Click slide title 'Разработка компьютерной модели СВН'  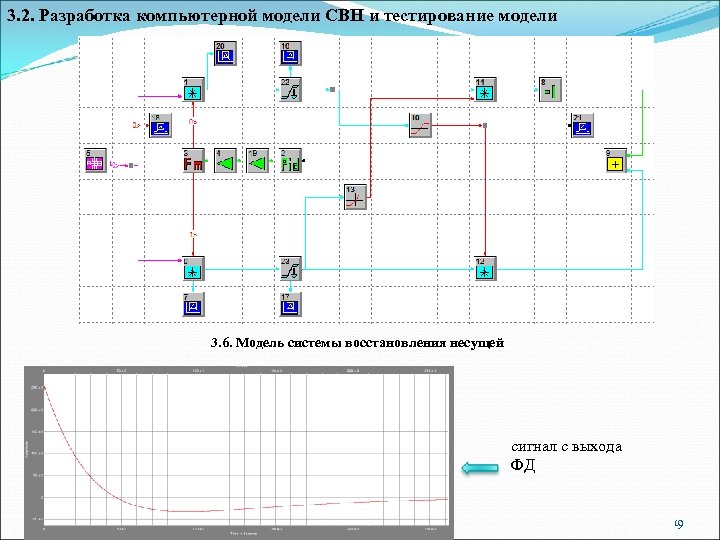202,16
